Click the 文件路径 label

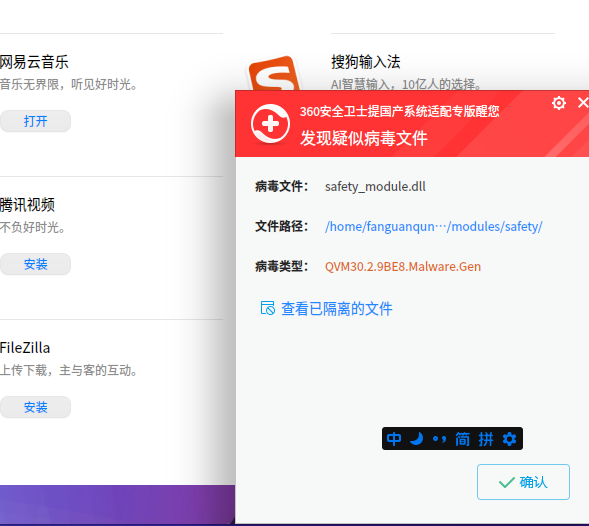tap(281, 227)
